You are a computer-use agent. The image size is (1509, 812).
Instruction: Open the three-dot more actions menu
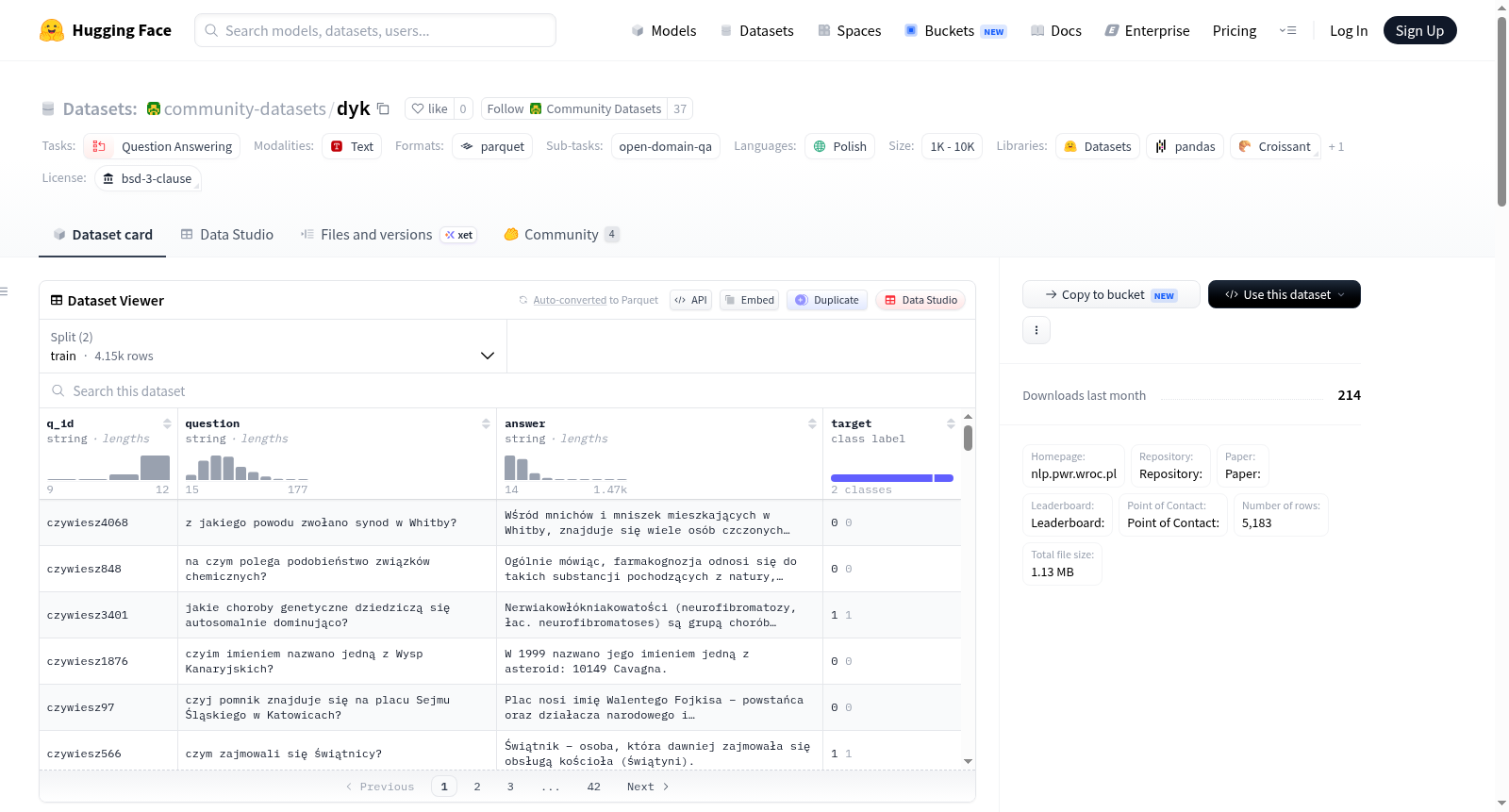tap(1036, 330)
